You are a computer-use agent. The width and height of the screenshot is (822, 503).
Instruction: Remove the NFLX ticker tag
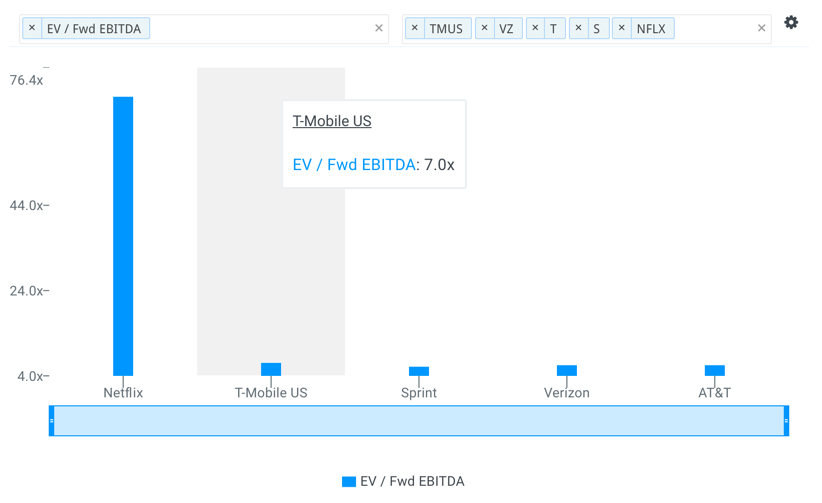coord(622,28)
